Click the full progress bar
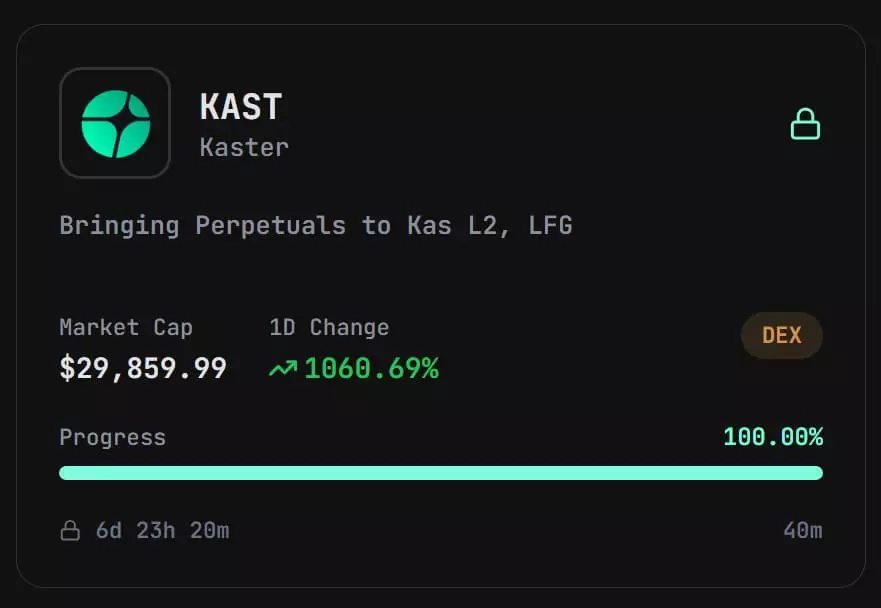The width and height of the screenshot is (881, 608). pos(441,473)
